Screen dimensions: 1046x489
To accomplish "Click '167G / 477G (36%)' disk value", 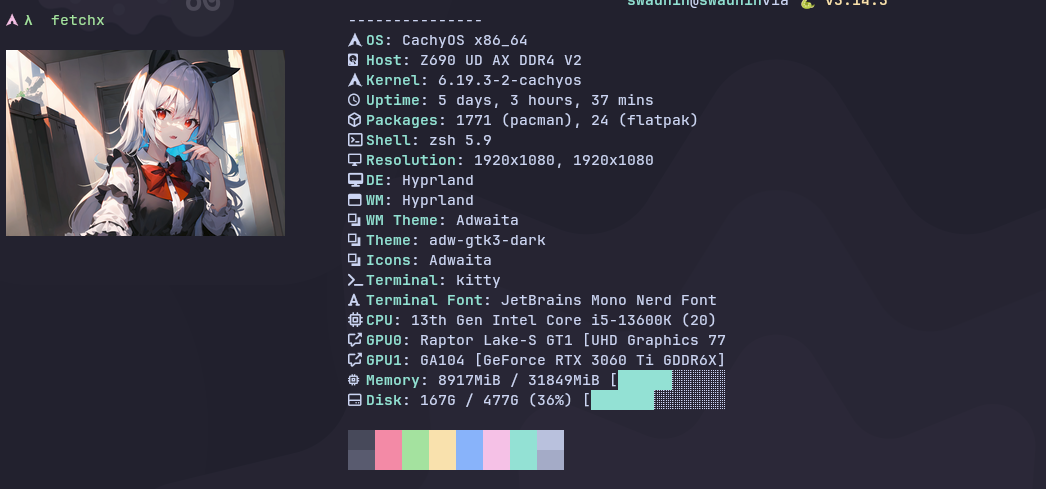I will point(496,400).
